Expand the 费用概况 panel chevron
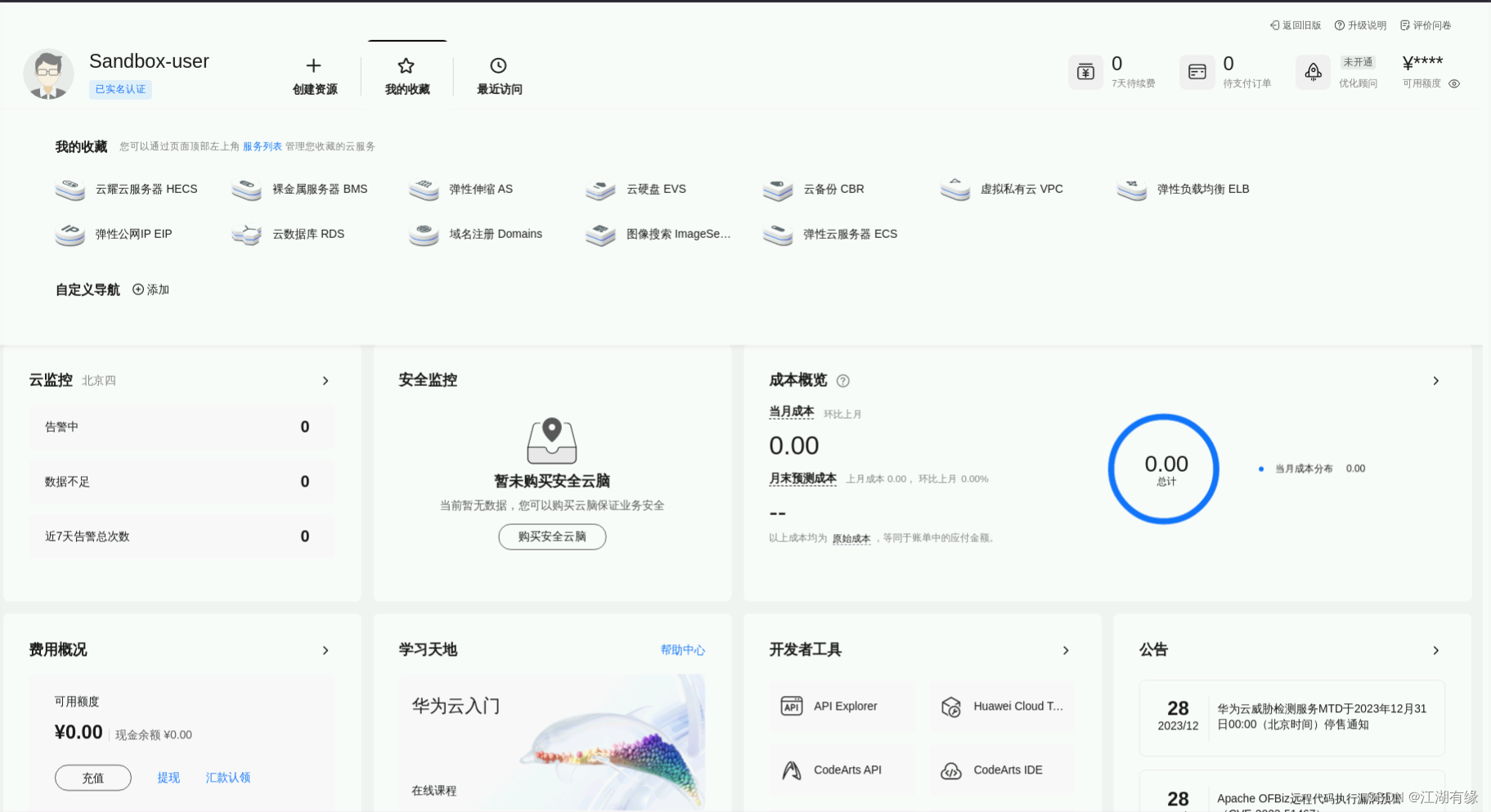Image resolution: width=1491 pixels, height=812 pixels. tap(326, 651)
